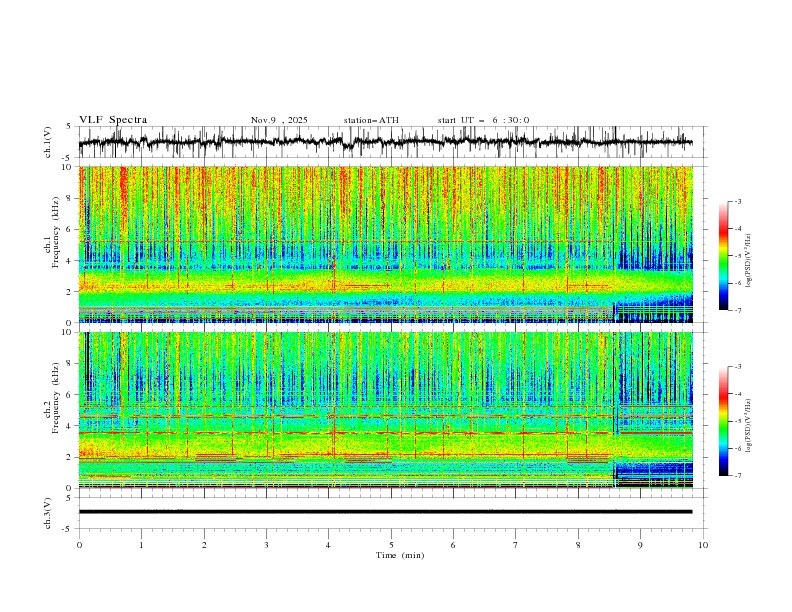Click the log(PSD) label beside ch.1 color bar

point(749,261)
